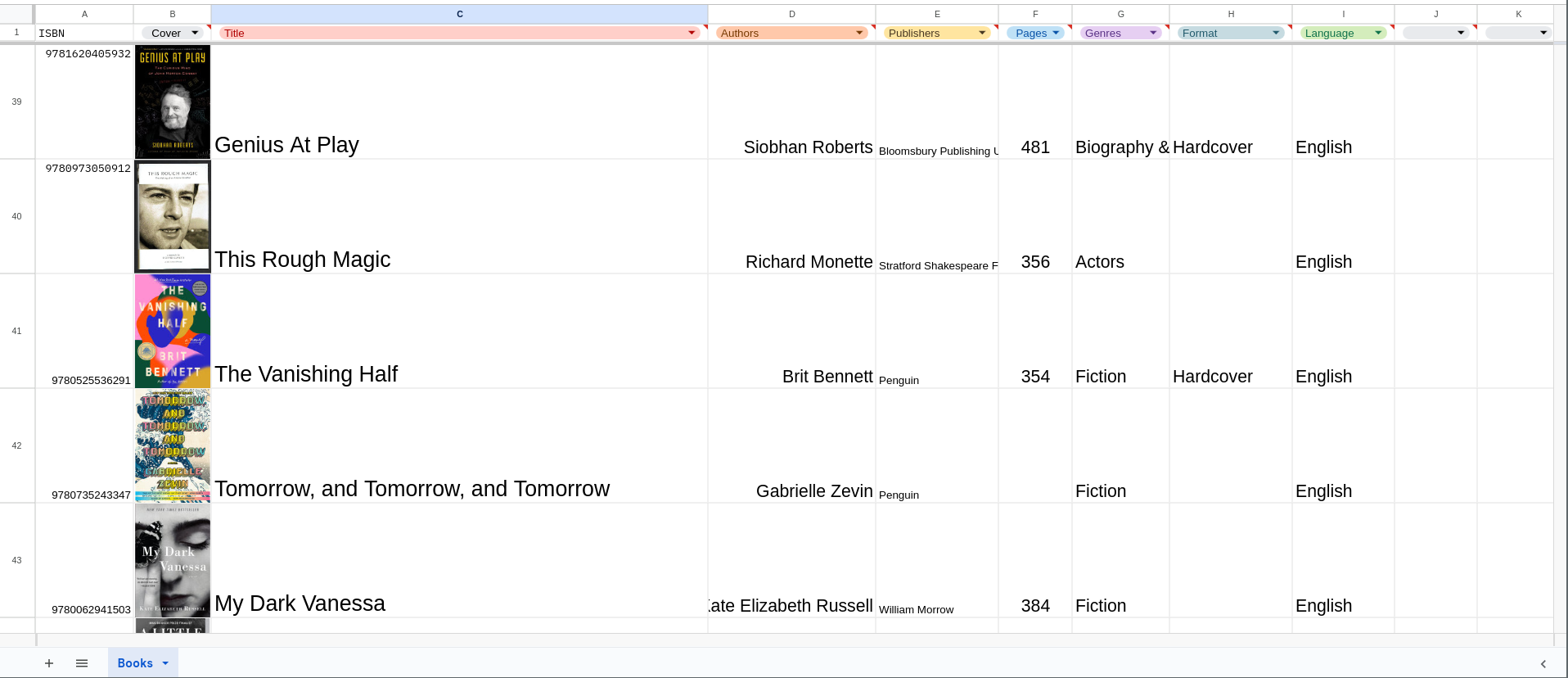Collapse side panel arrow at bottom right
This screenshot has height=678, width=1568.
coord(1543,664)
